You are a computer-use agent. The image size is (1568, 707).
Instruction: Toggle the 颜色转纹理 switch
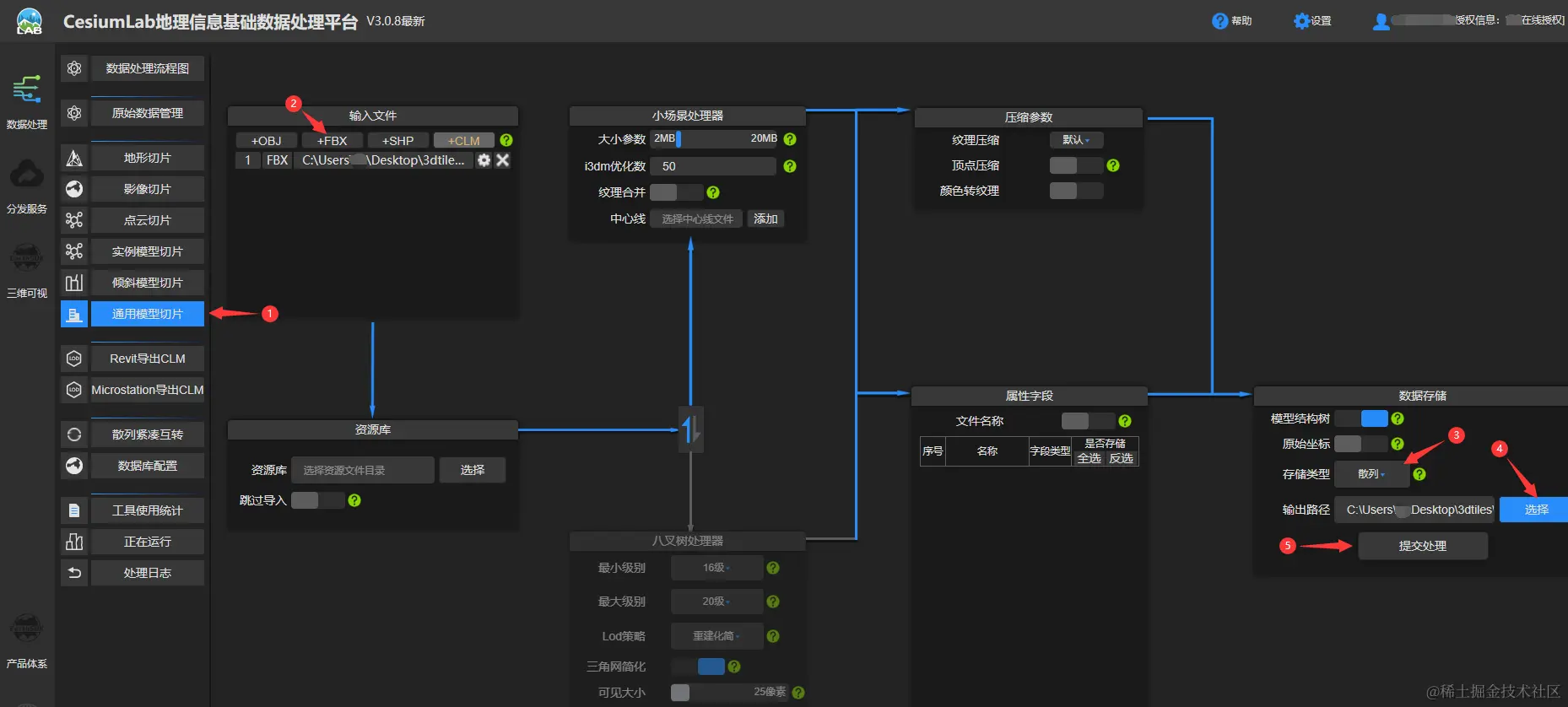pyautogui.click(x=1076, y=191)
